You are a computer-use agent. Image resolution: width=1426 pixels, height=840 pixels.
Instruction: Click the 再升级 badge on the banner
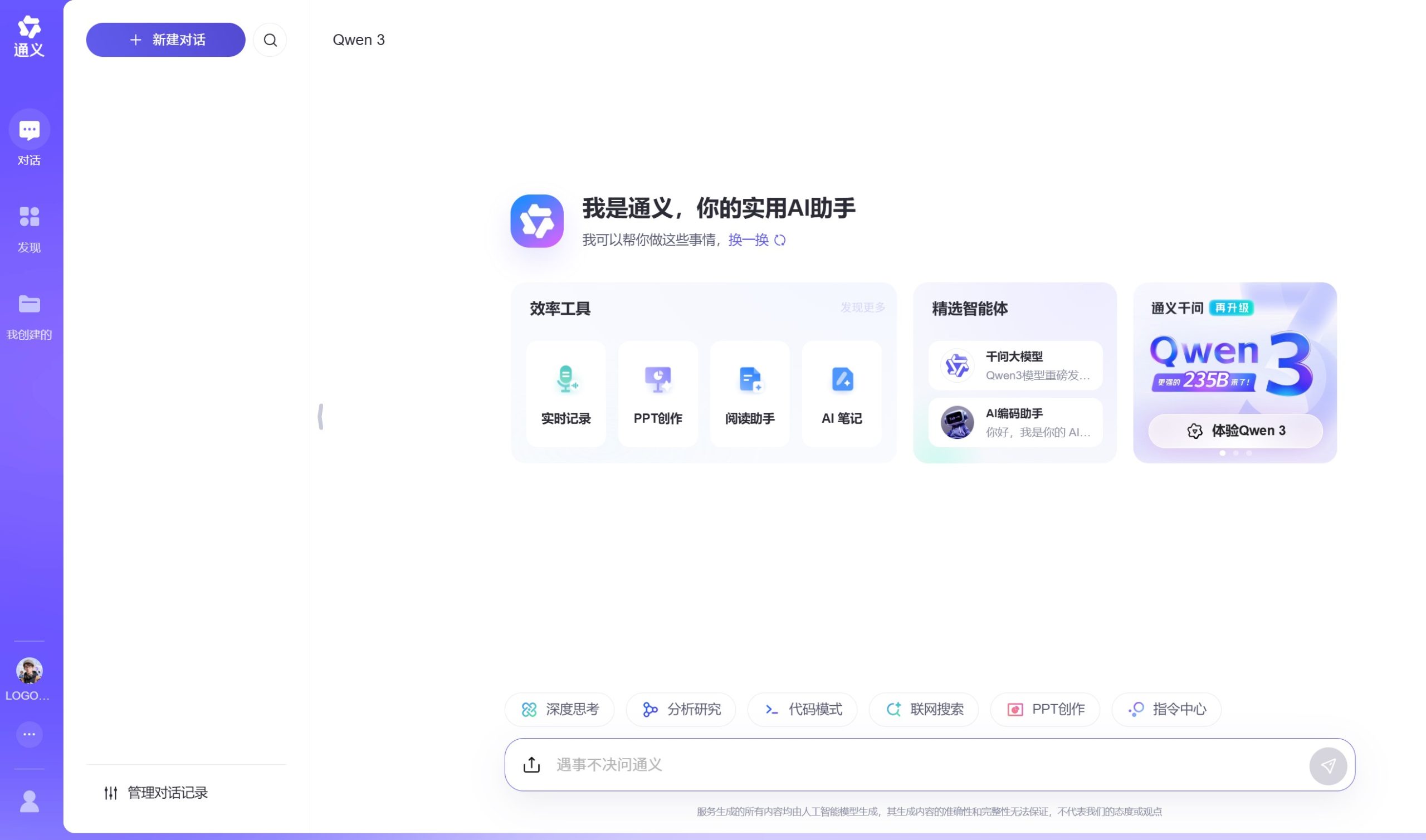pos(1232,308)
